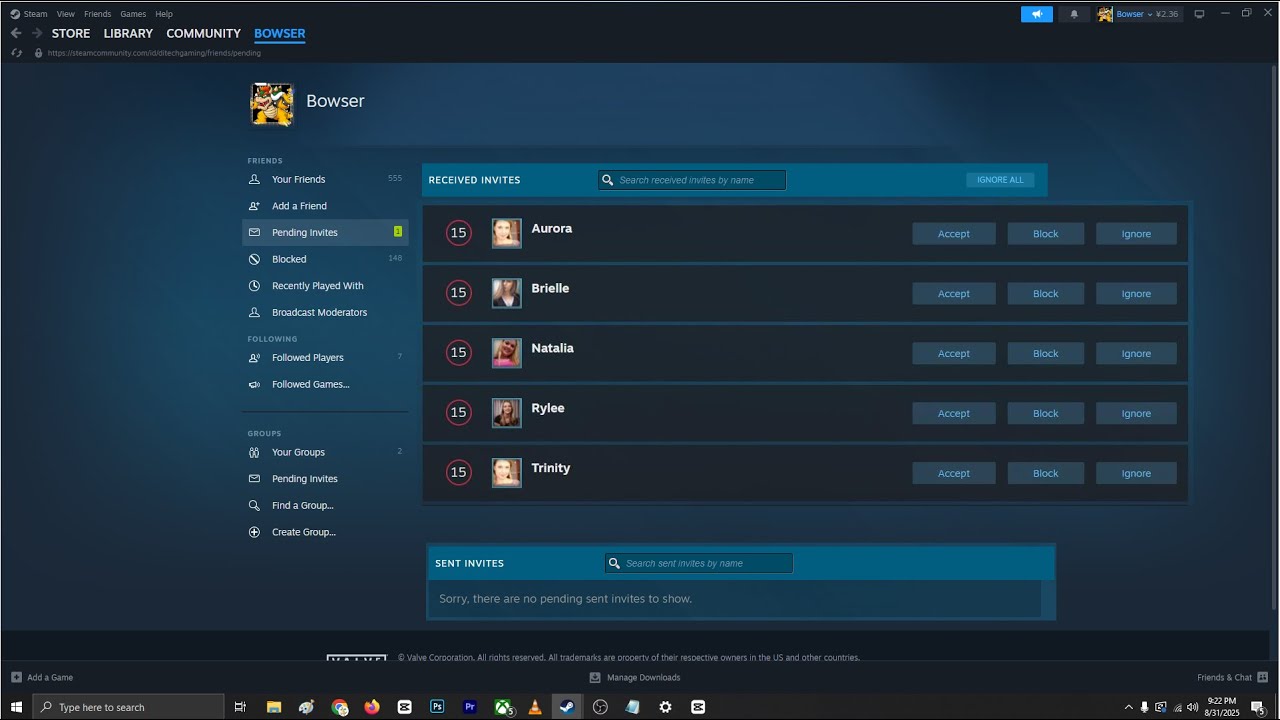Switch to Big Picture mode monitor icon
This screenshot has height=720, width=1280.
[1199, 14]
